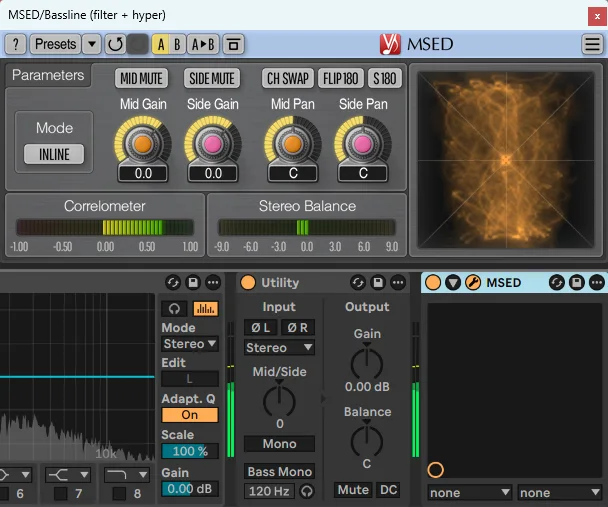Toggle phase invert left ØL

tap(261, 328)
